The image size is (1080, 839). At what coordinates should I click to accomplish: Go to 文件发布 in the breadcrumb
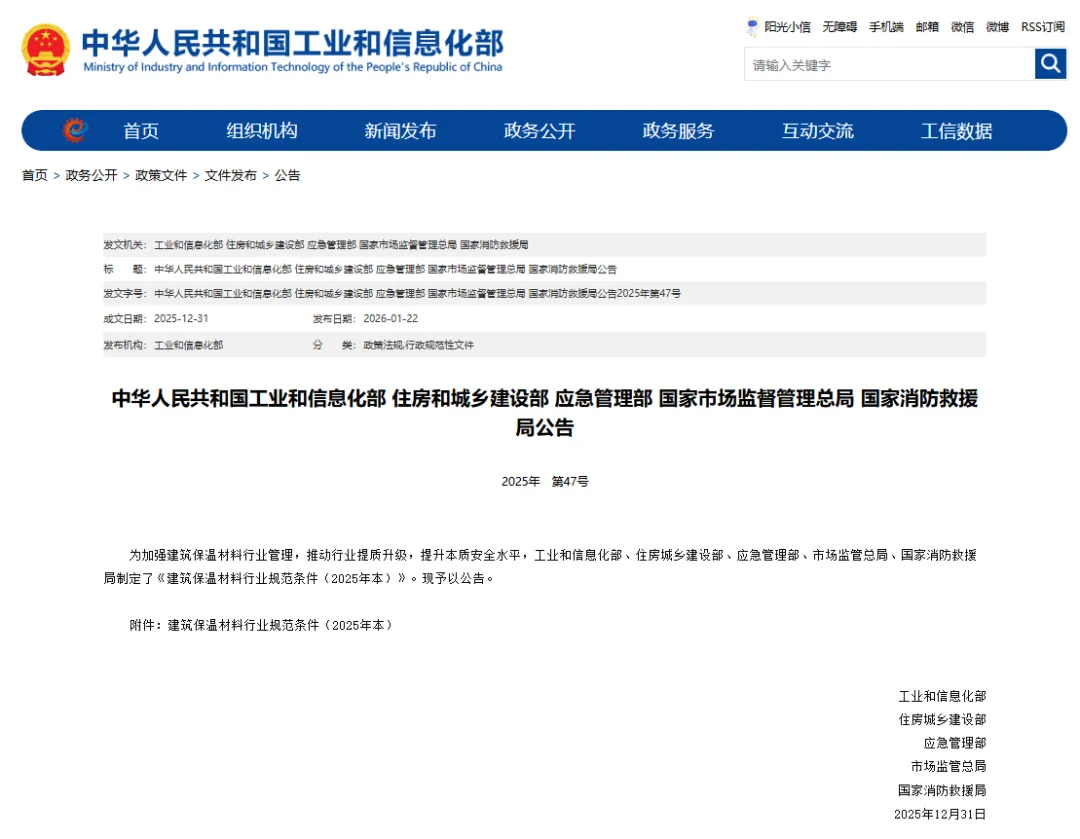231,175
